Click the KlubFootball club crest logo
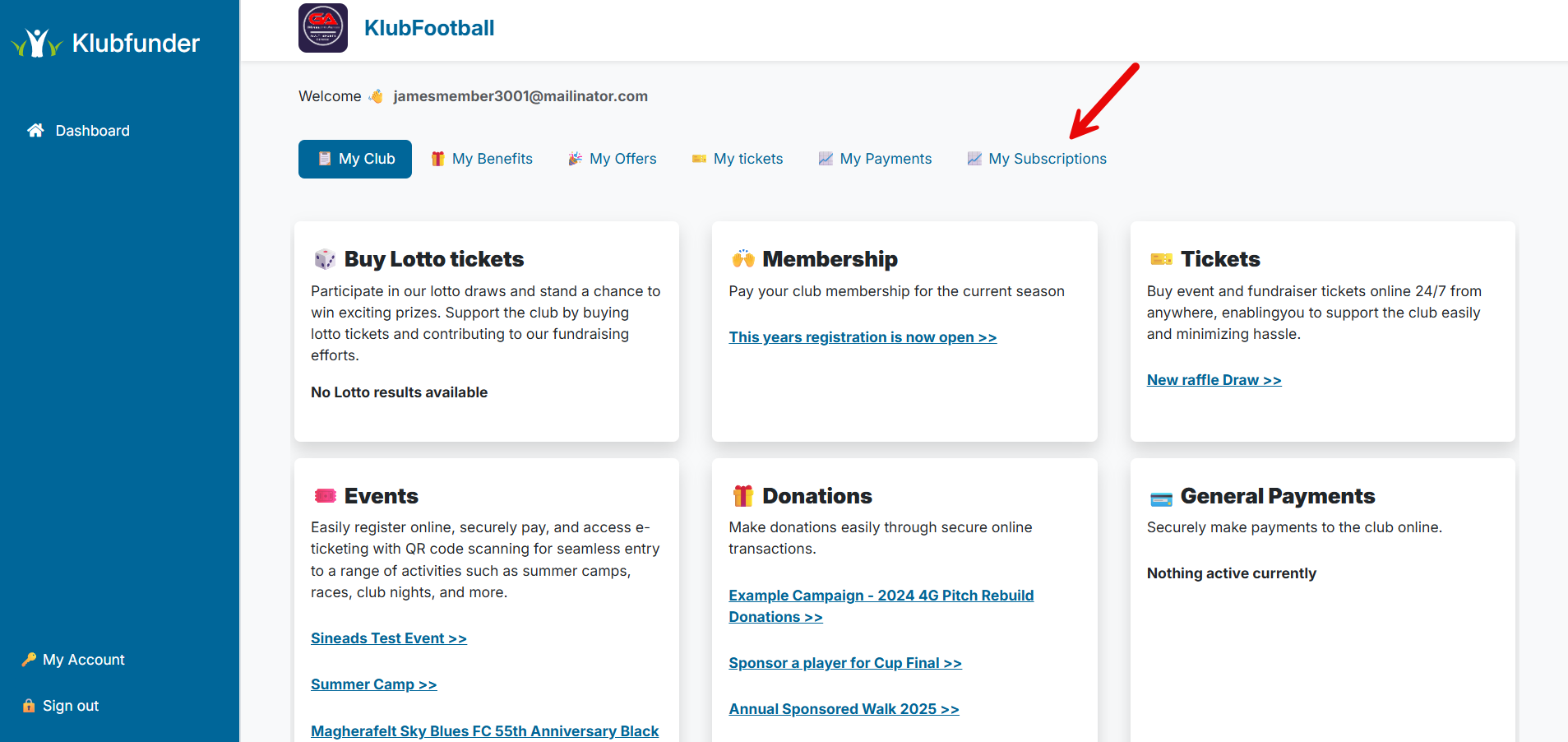 coord(323,28)
